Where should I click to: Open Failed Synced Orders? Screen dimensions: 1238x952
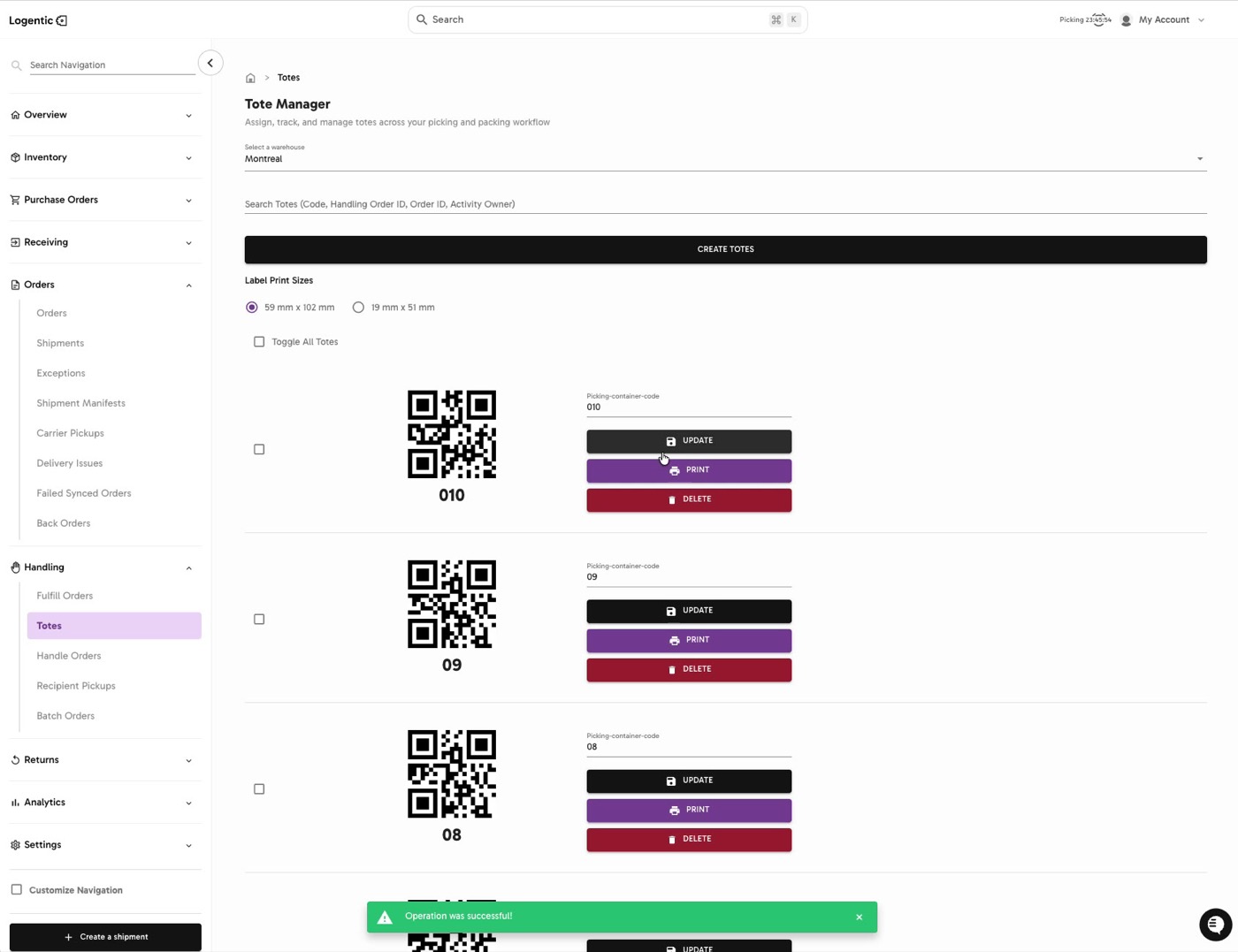[84, 493]
